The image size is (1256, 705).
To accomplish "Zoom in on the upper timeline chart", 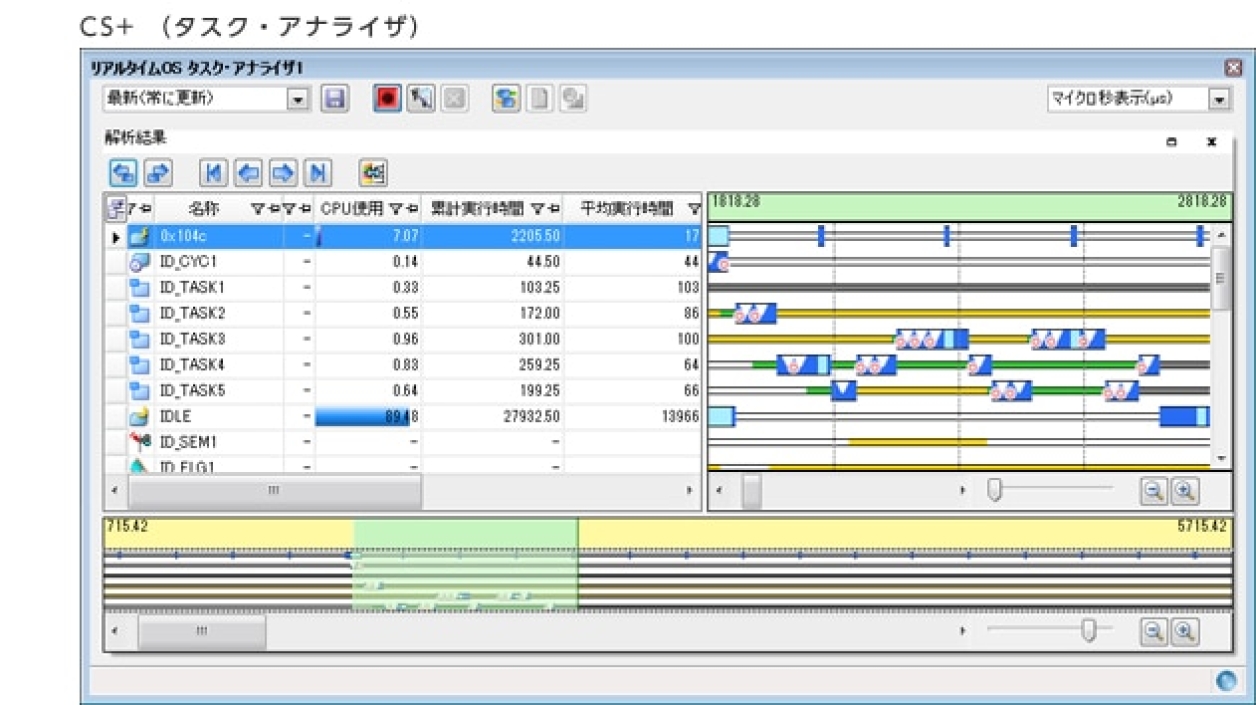I will tap(1185, 490).
